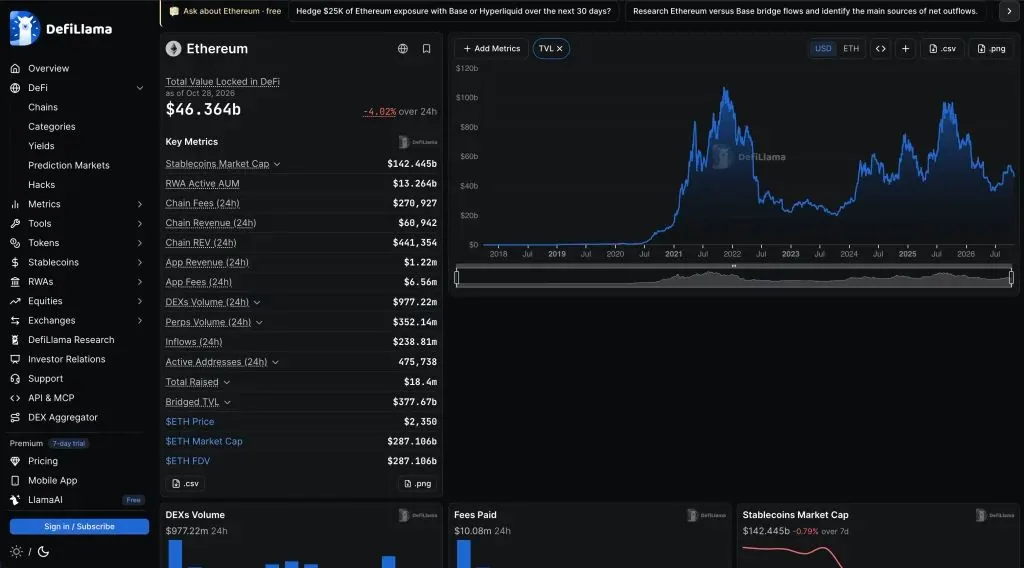Expand Active Addresses (24h) breakdown
This screenshot has height=568, width=1024.
pos(275,362)
